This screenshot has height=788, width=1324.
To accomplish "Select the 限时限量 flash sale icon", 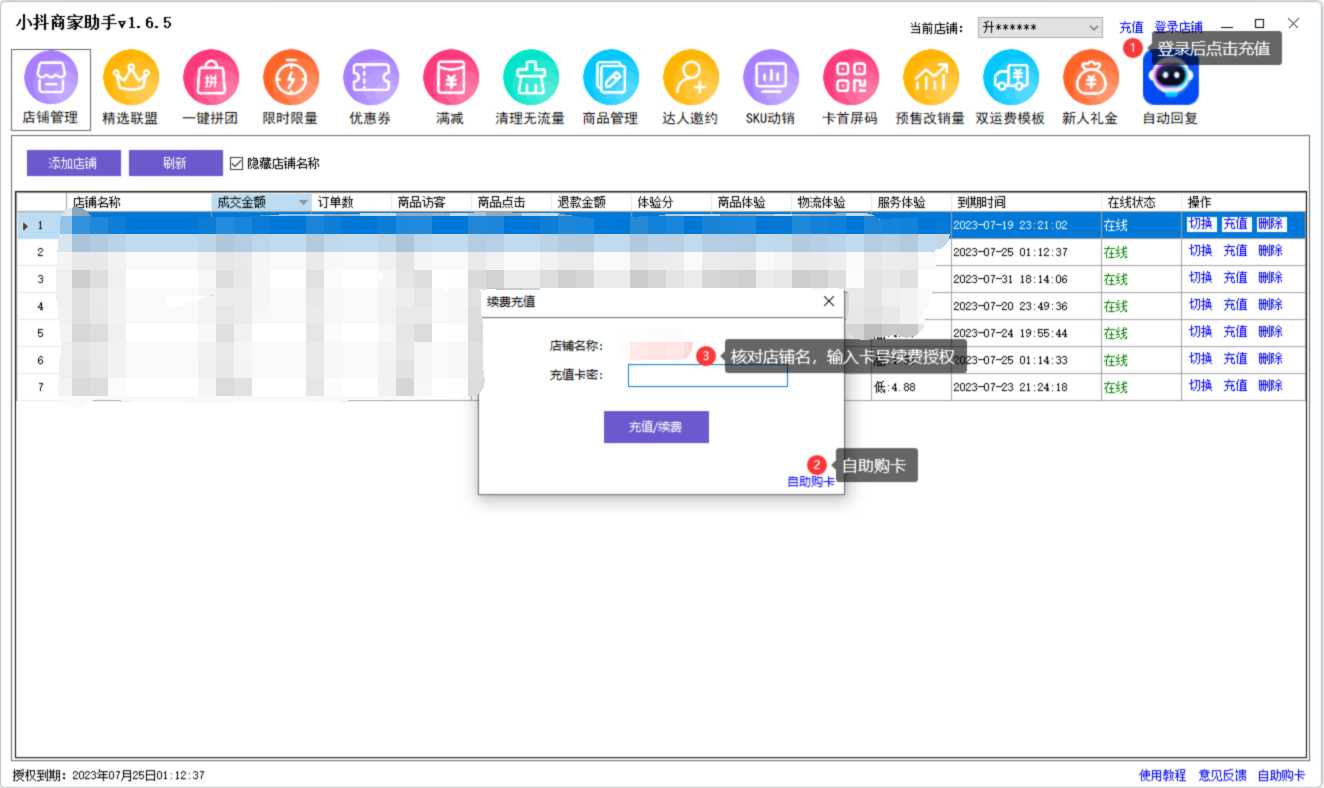I will tap(290, 78).
